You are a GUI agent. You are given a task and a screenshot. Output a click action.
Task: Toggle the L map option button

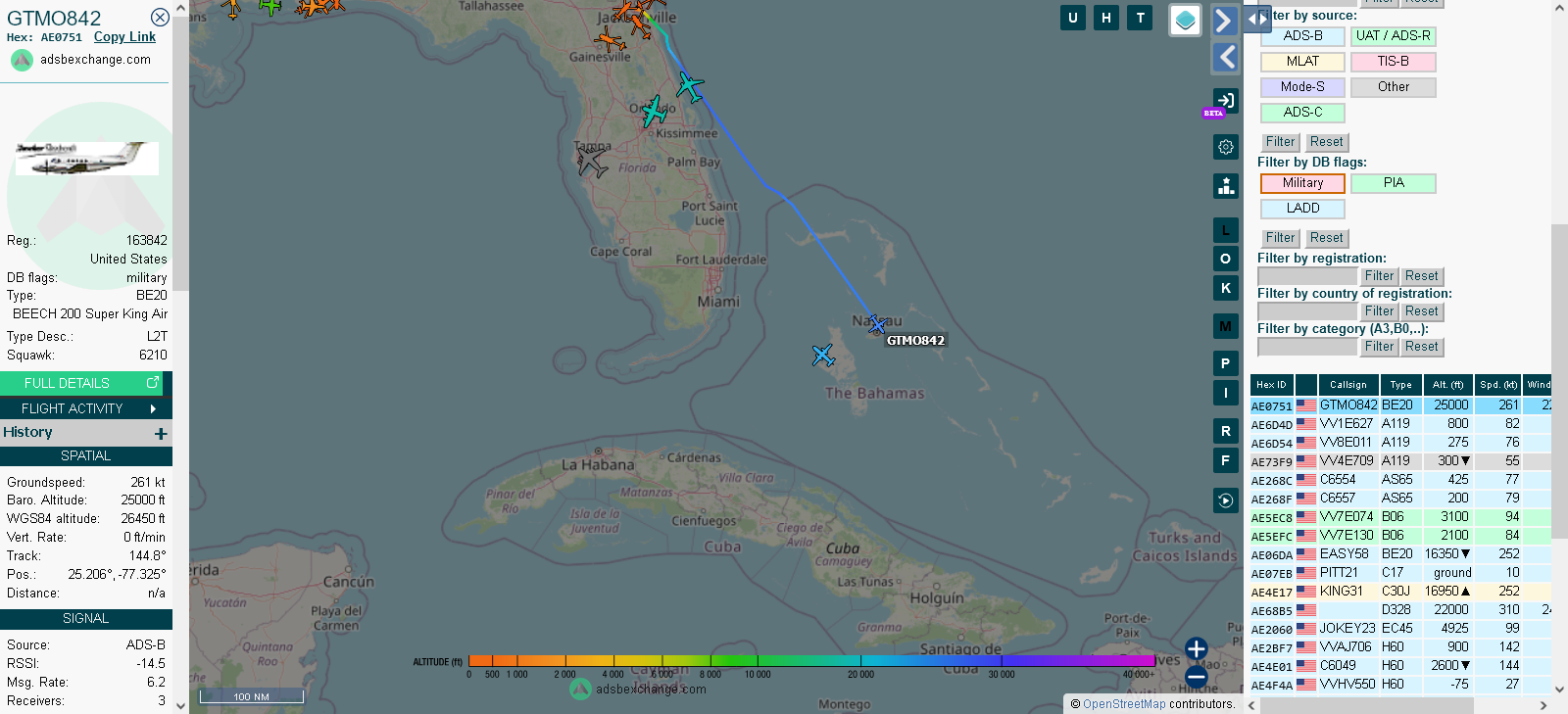[x=1225, y=230]
